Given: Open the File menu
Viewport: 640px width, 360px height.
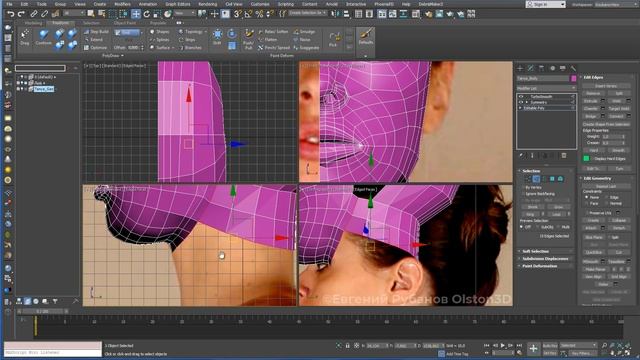Looking at the screenshot, I should [9, 4].
